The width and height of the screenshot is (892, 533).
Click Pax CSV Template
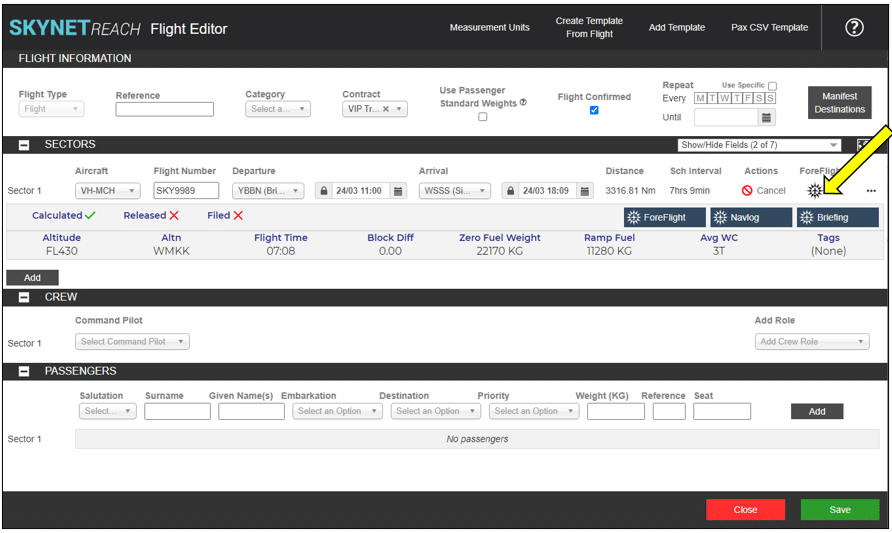769,27
